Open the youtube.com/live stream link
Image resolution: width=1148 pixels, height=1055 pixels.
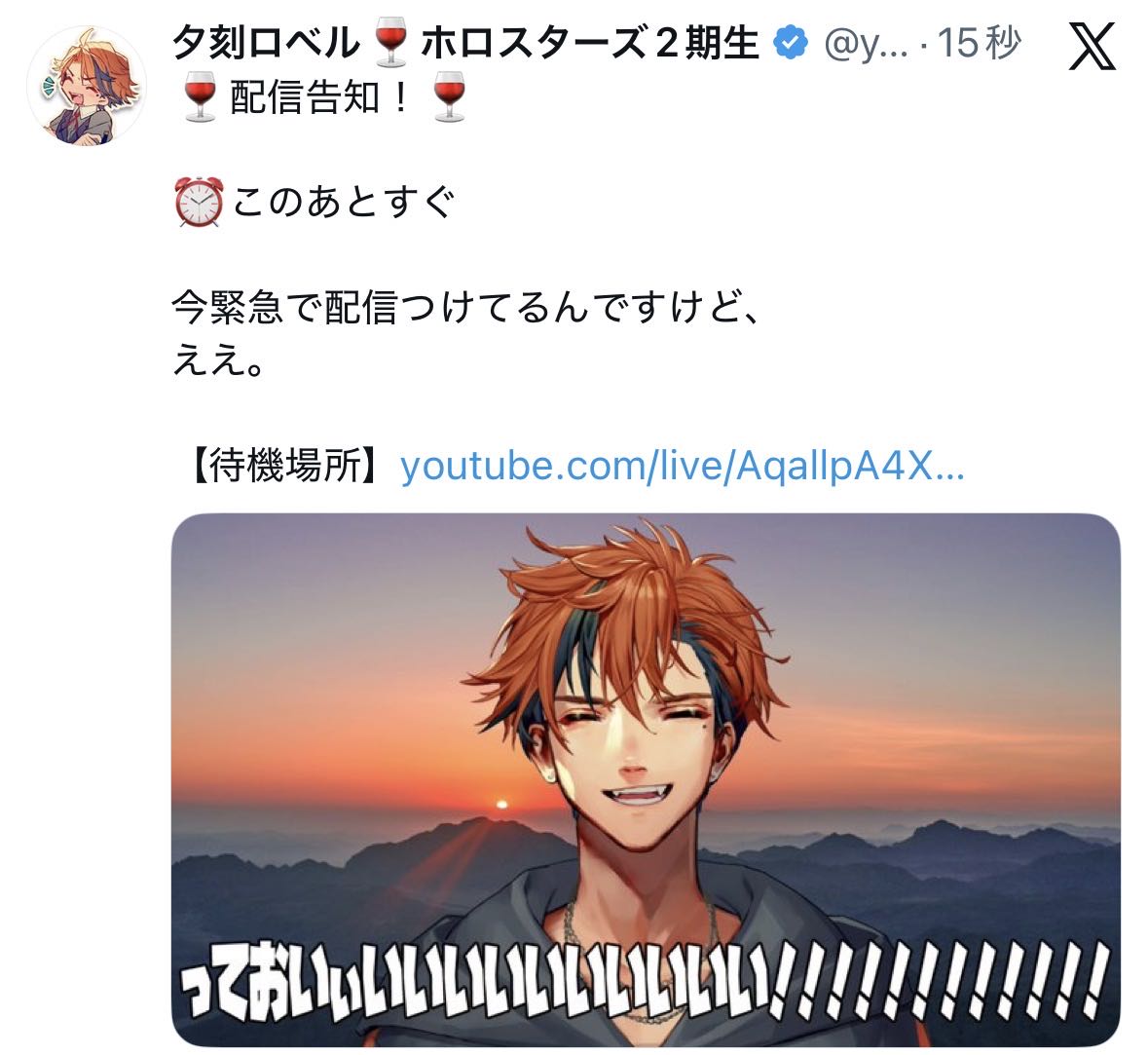[x=683, y=466]
